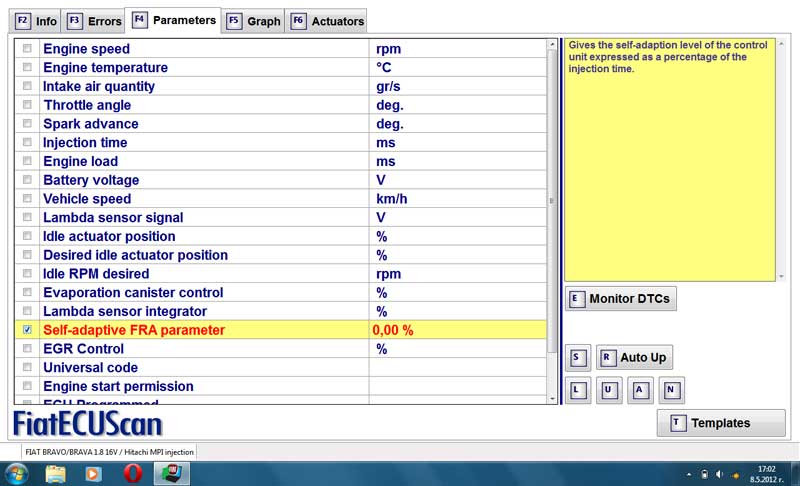Tick the Battery voltage checkbox
Image resolution: width=800 pixels, height=486 pixels.
(27, 180)
